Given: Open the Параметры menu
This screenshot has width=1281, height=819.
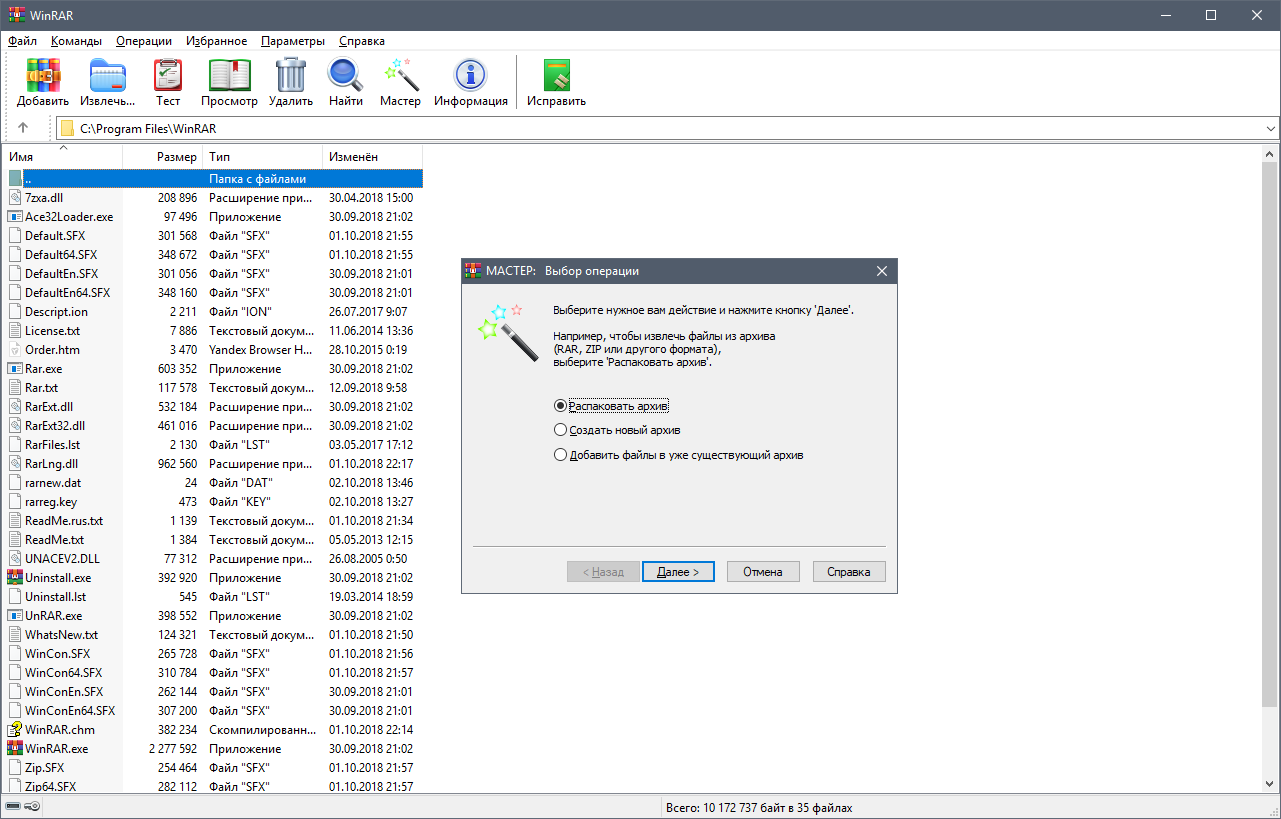Looking at the screenshot, I should (x=293, y=41).
